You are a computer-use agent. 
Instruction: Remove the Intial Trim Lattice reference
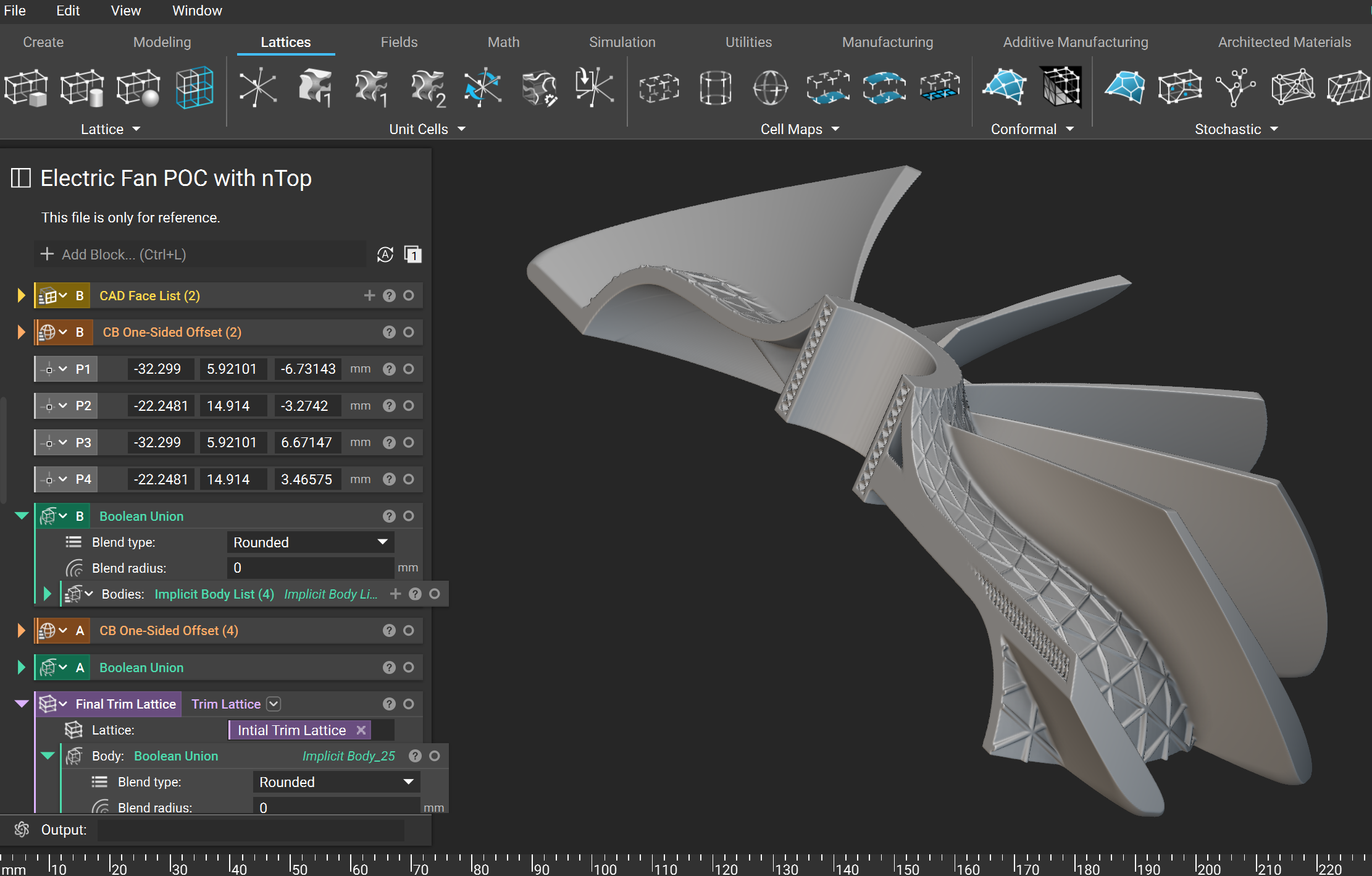point(361,730)
